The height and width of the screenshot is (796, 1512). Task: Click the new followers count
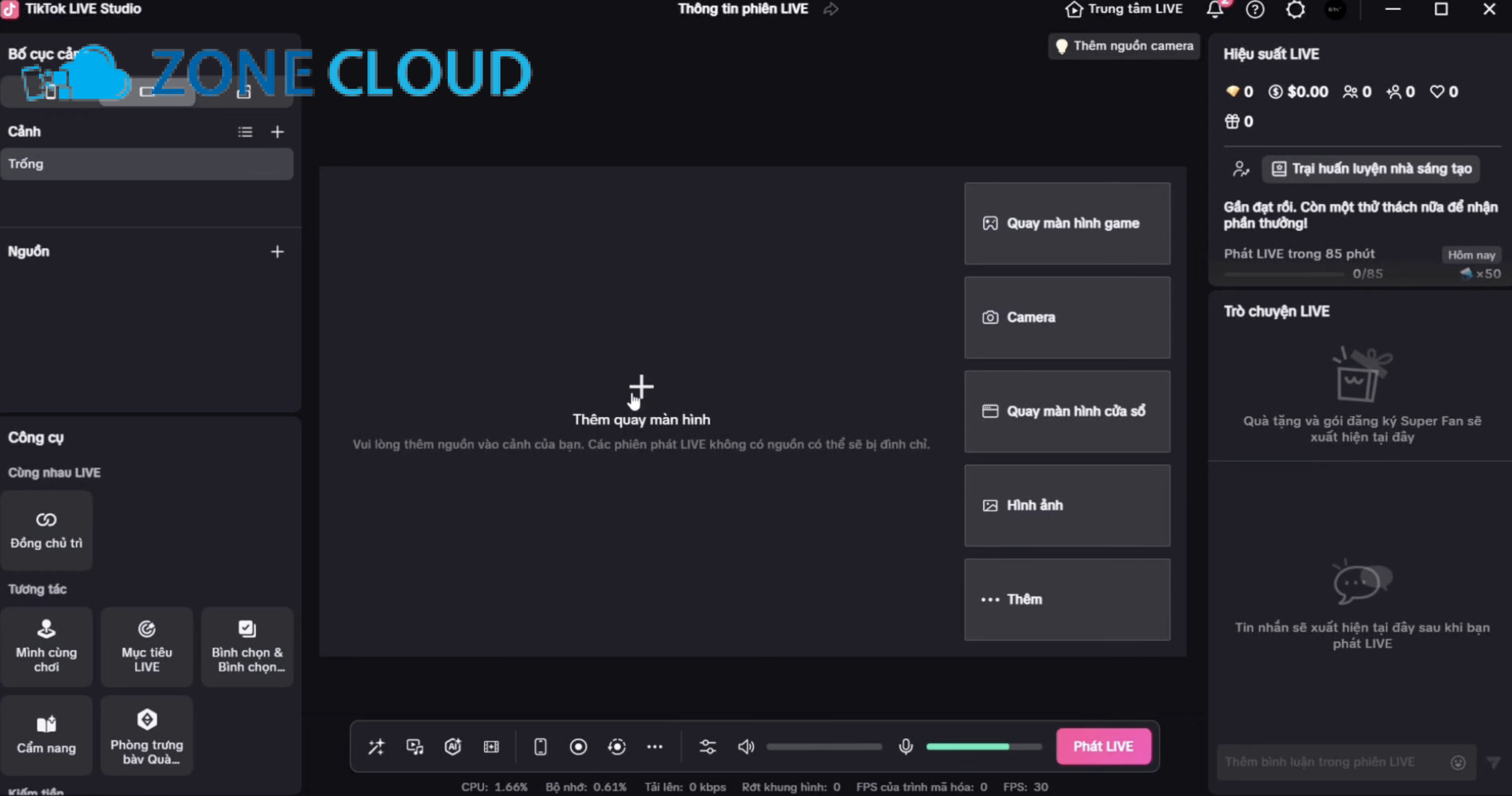click(1400, 92)
